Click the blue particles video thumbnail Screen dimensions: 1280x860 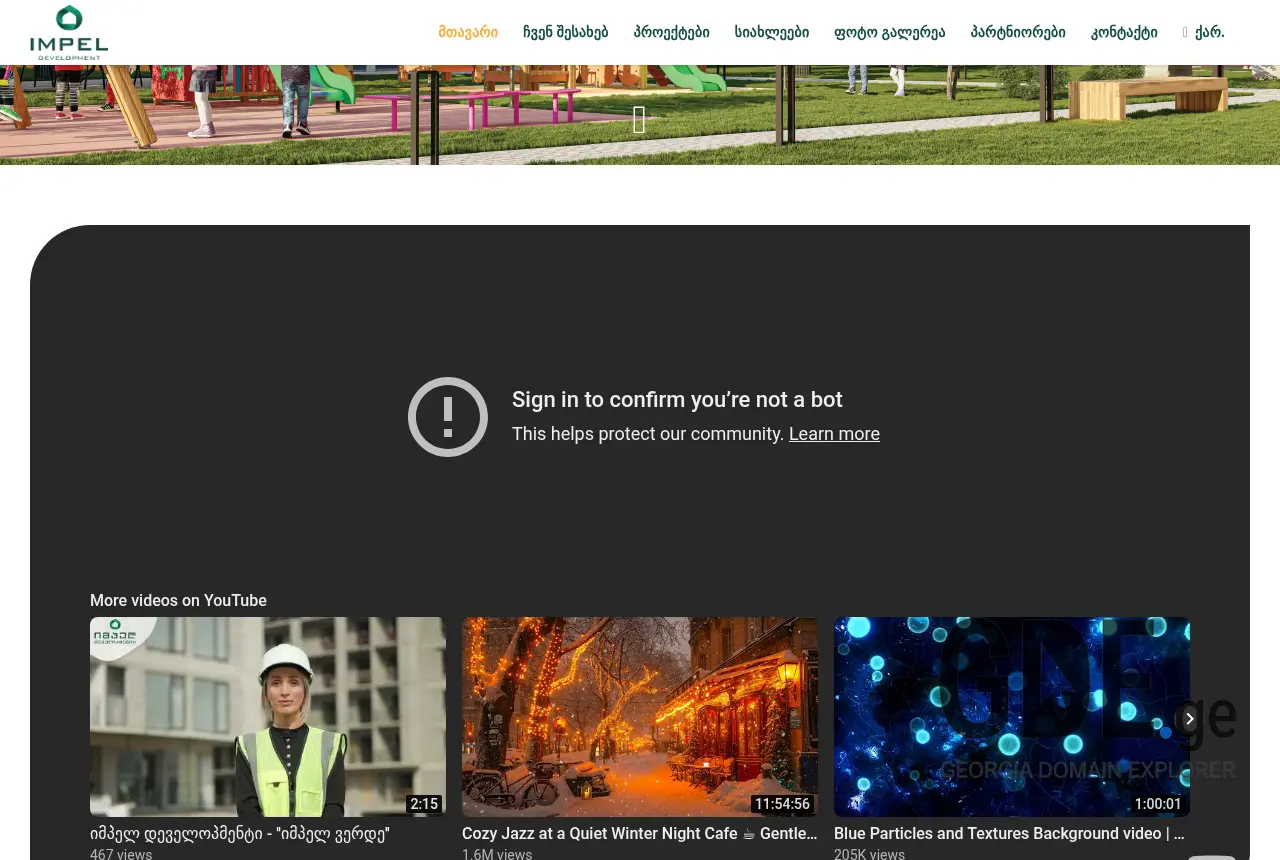tap(1012, 717)
